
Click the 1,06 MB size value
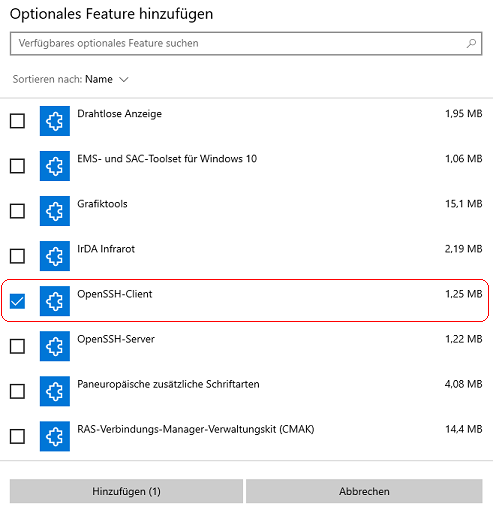pyautogui.click(x=464, y=159)
